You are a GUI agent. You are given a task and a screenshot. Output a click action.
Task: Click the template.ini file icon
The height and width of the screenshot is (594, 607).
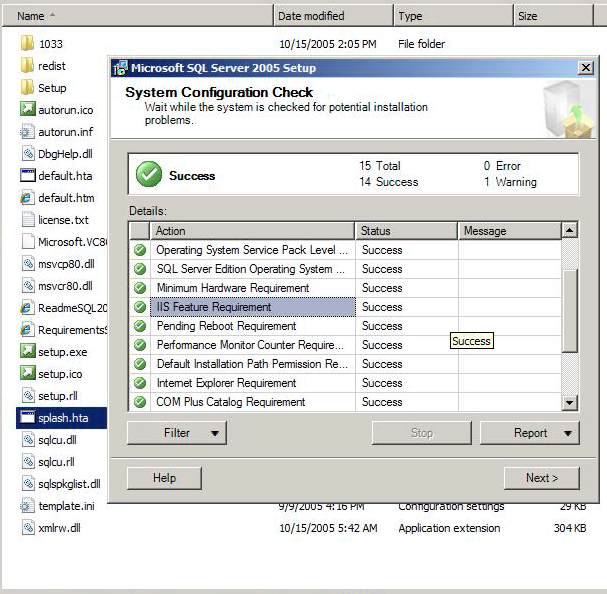click(x=28, y=505)
